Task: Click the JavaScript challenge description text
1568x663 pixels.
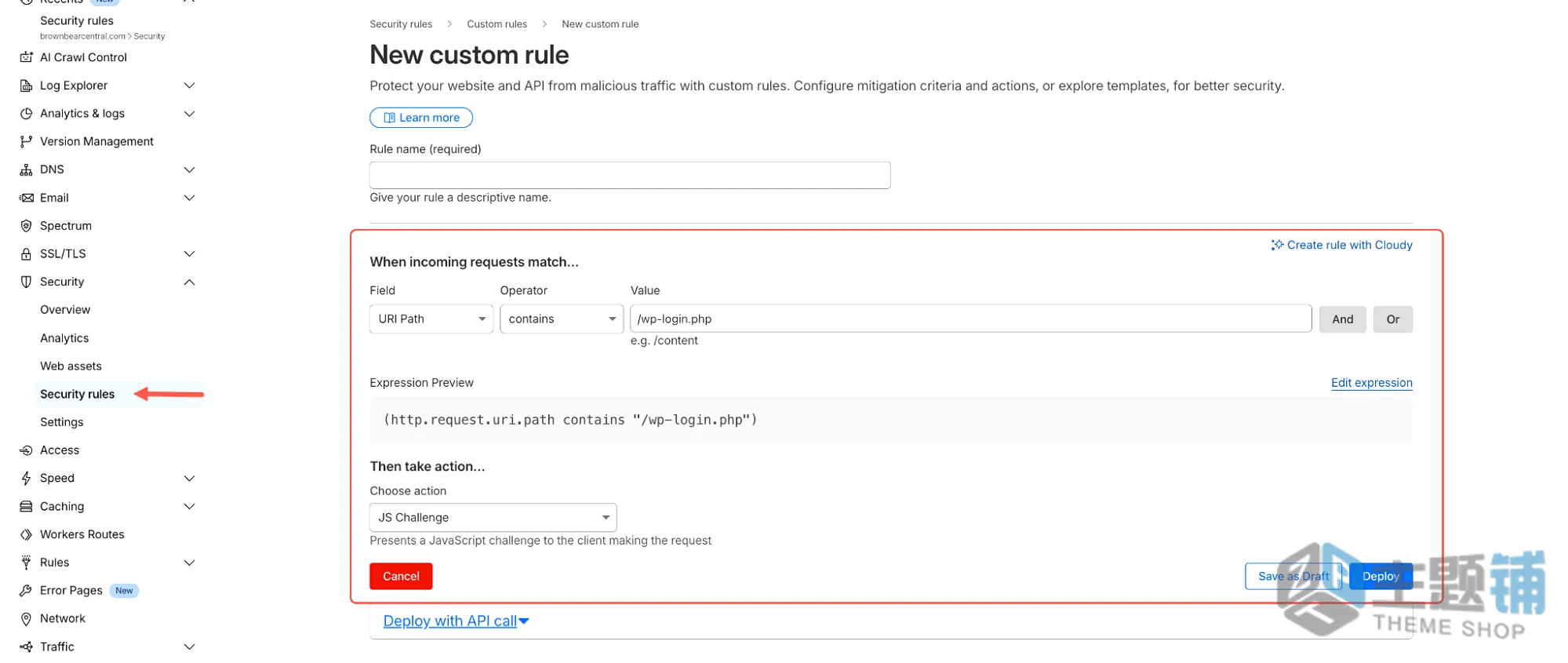Action: pos(540,541)
